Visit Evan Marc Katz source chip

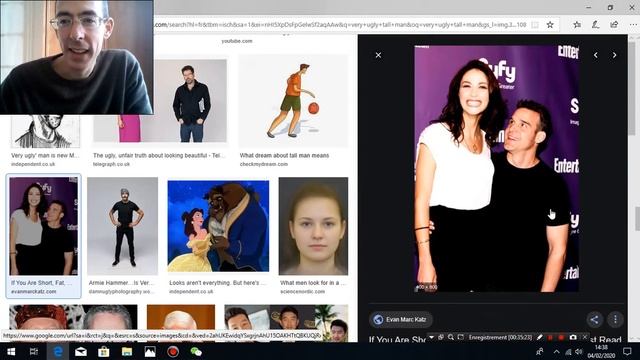pyautogui.click(x=401, y=319)
